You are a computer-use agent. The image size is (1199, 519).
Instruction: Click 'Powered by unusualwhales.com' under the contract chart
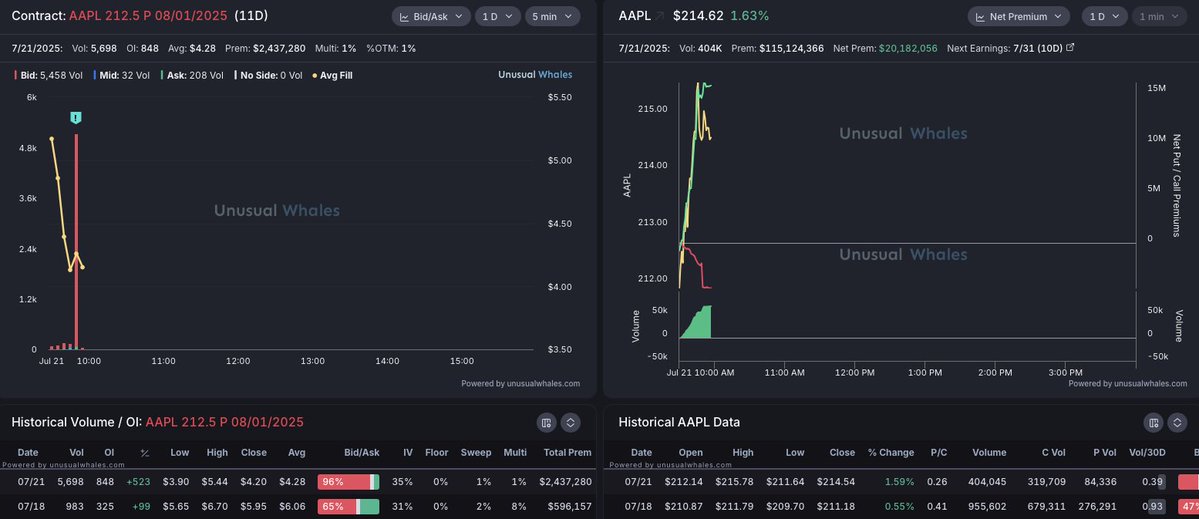tap(520, 384)
